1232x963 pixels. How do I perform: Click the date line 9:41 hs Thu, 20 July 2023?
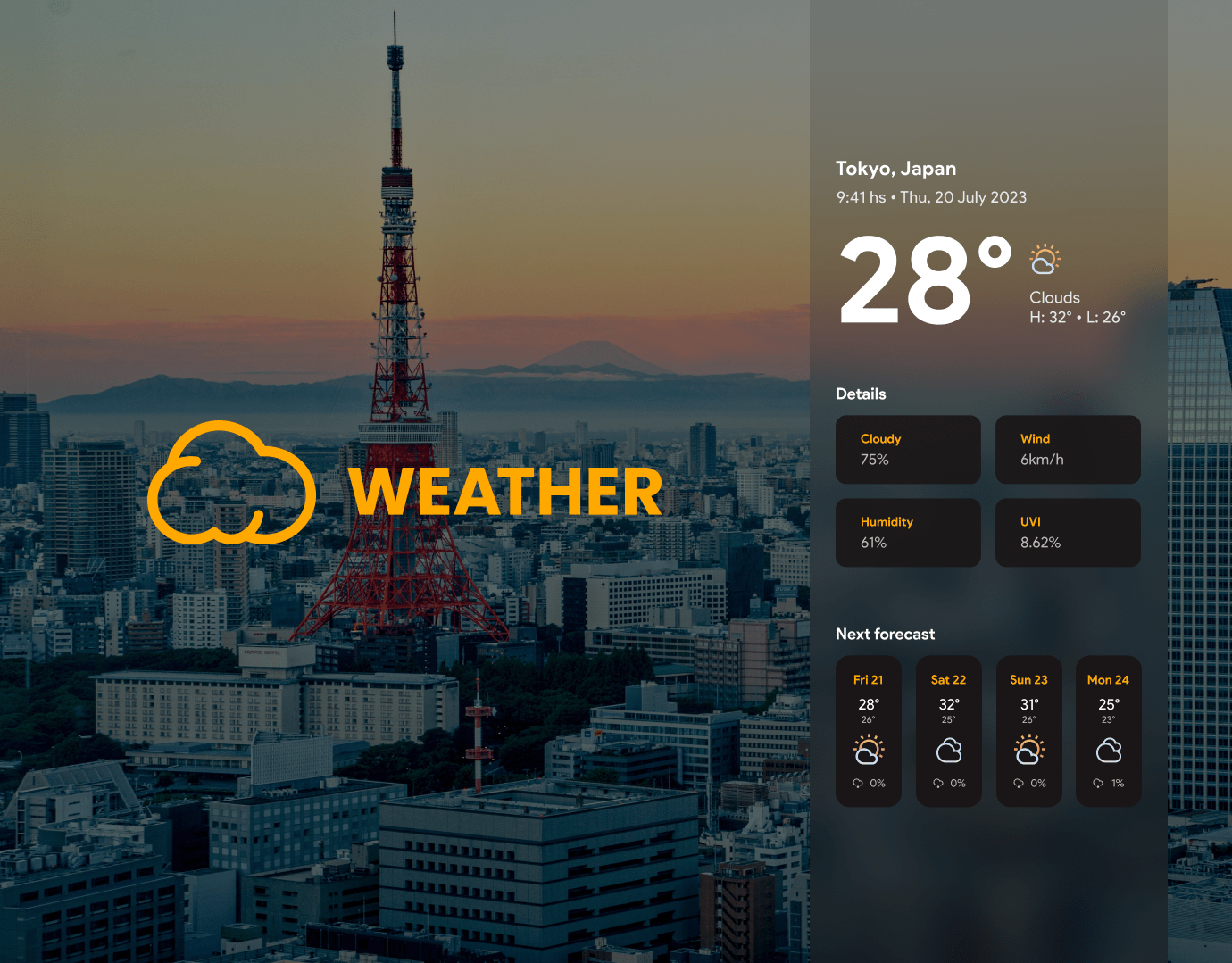931,197
